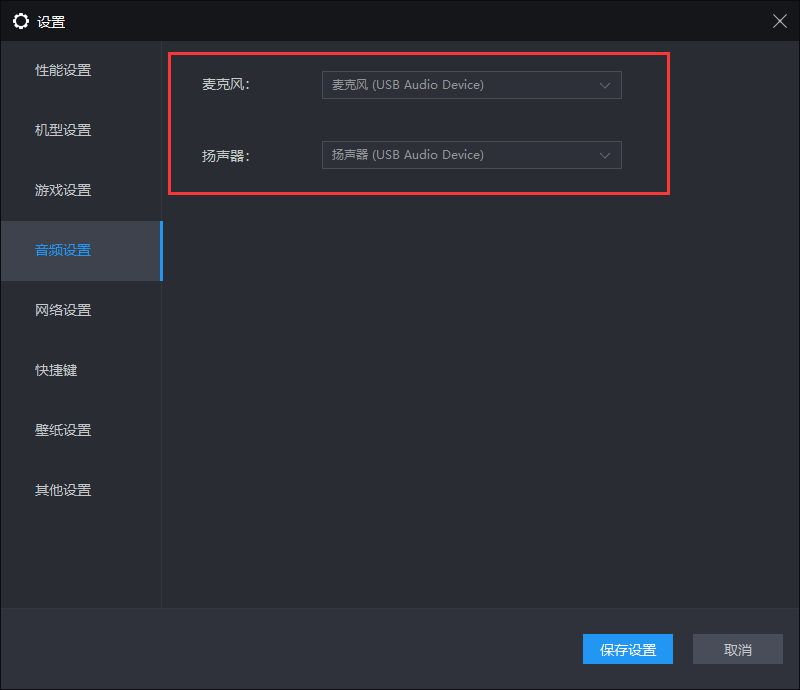Click the 设置 title text

pyautogui.click(x=51, y=21)
